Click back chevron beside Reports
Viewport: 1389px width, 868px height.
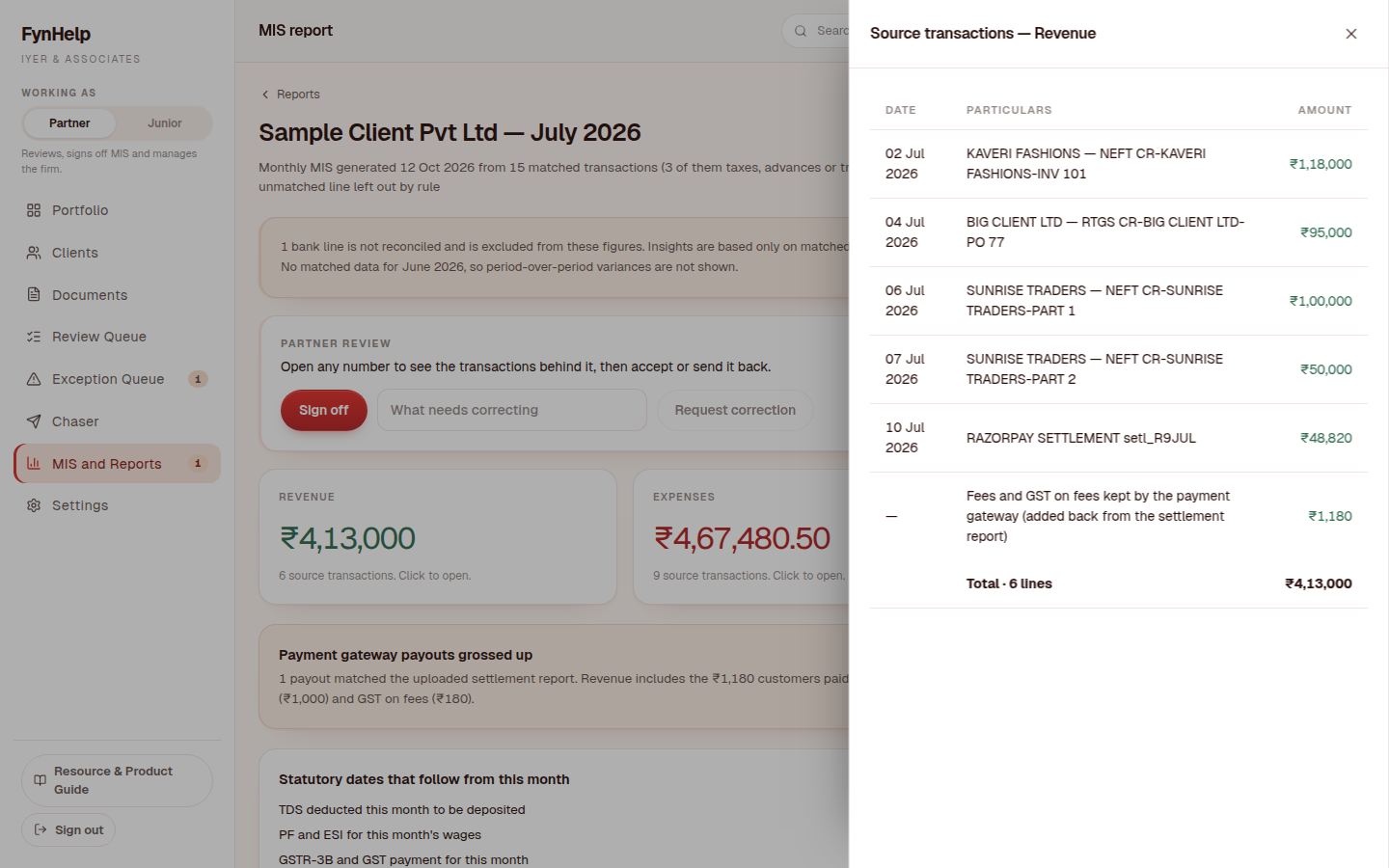265,95
